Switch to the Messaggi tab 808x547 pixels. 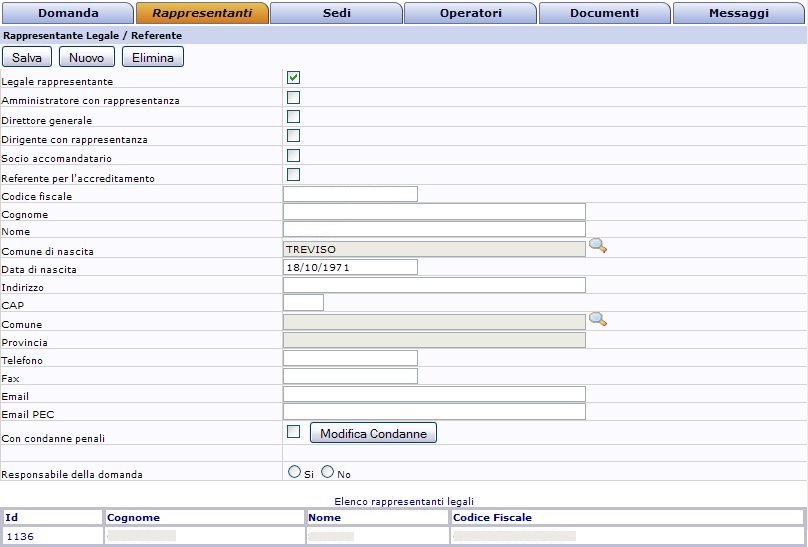coord(739,13)
